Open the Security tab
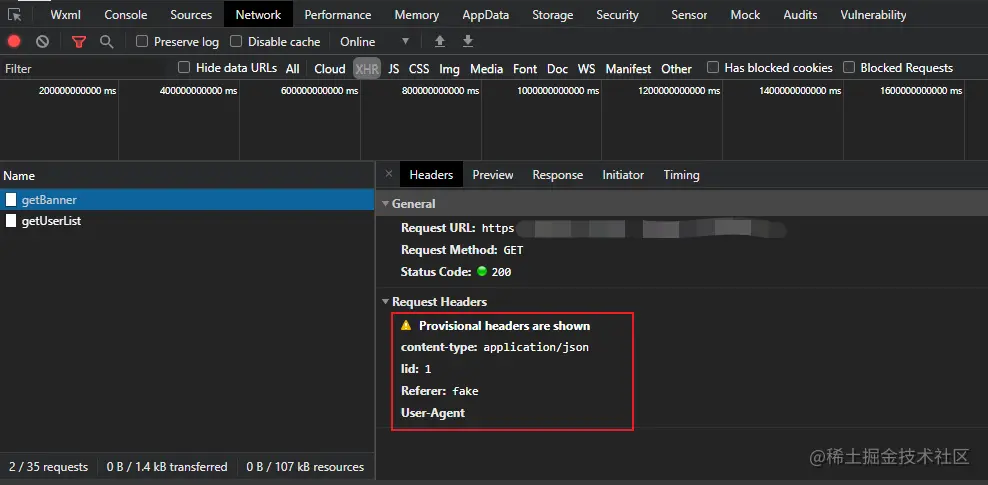The width and height of the screenshot is (988, 485). tap(618, 14)
